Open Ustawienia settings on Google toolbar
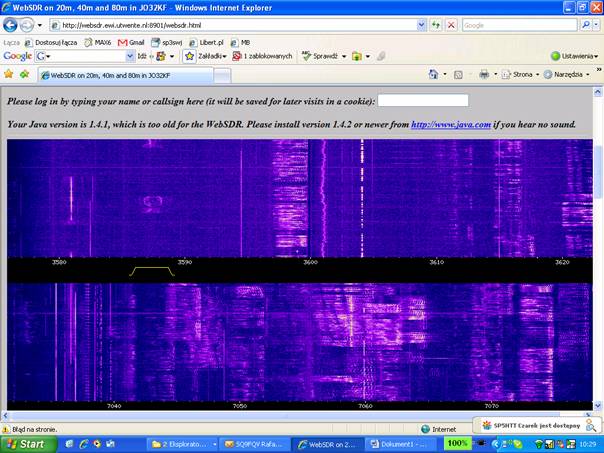 [574, 56]
